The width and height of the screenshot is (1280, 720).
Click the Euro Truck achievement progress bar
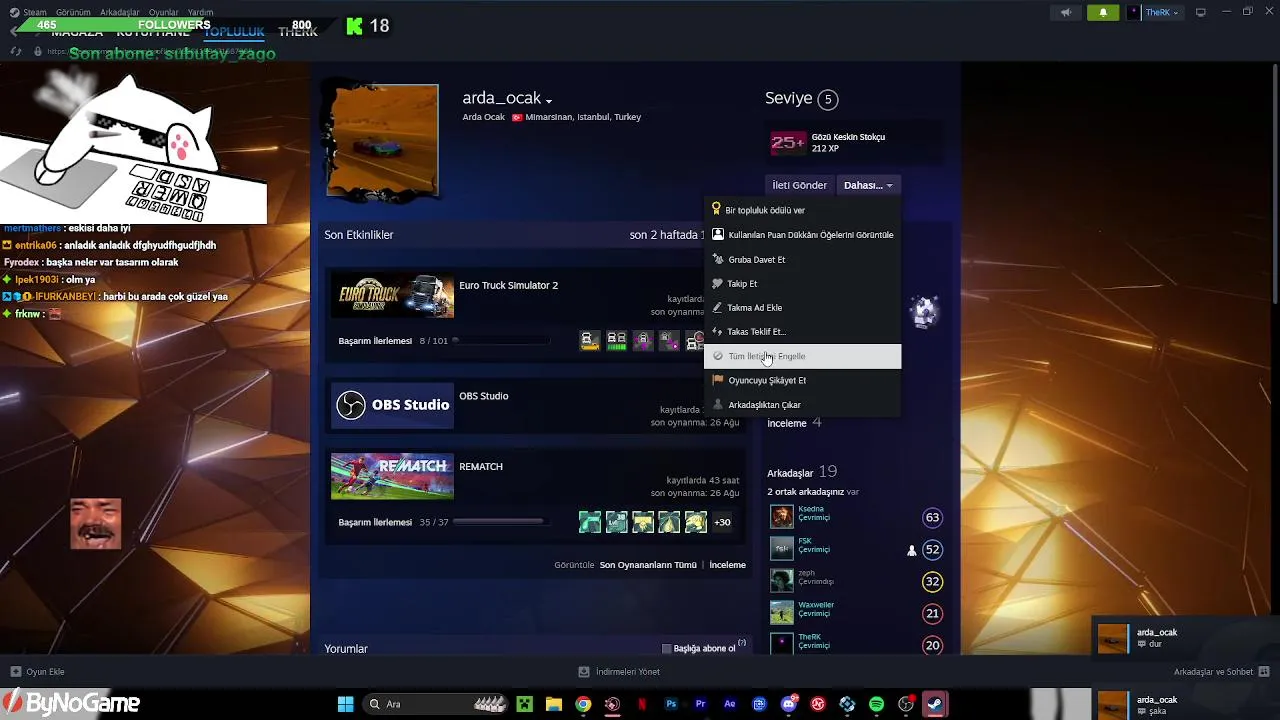(x=500, y=341)
